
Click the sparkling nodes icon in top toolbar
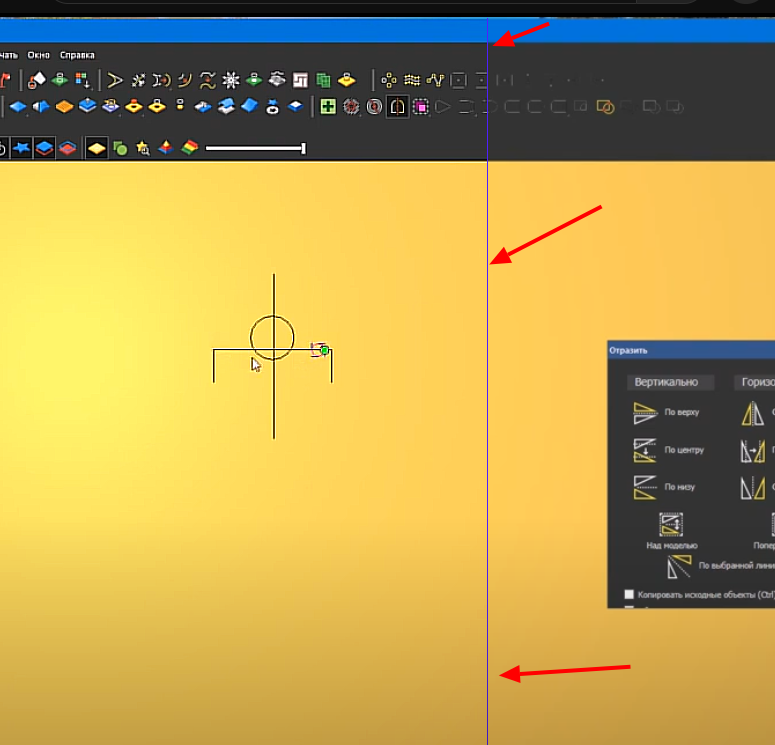point(138,80)
